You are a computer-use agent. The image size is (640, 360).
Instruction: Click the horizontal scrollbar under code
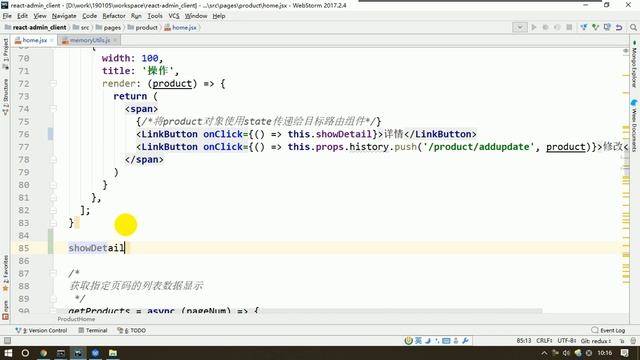pyautogui.click(x=300, y=311)
